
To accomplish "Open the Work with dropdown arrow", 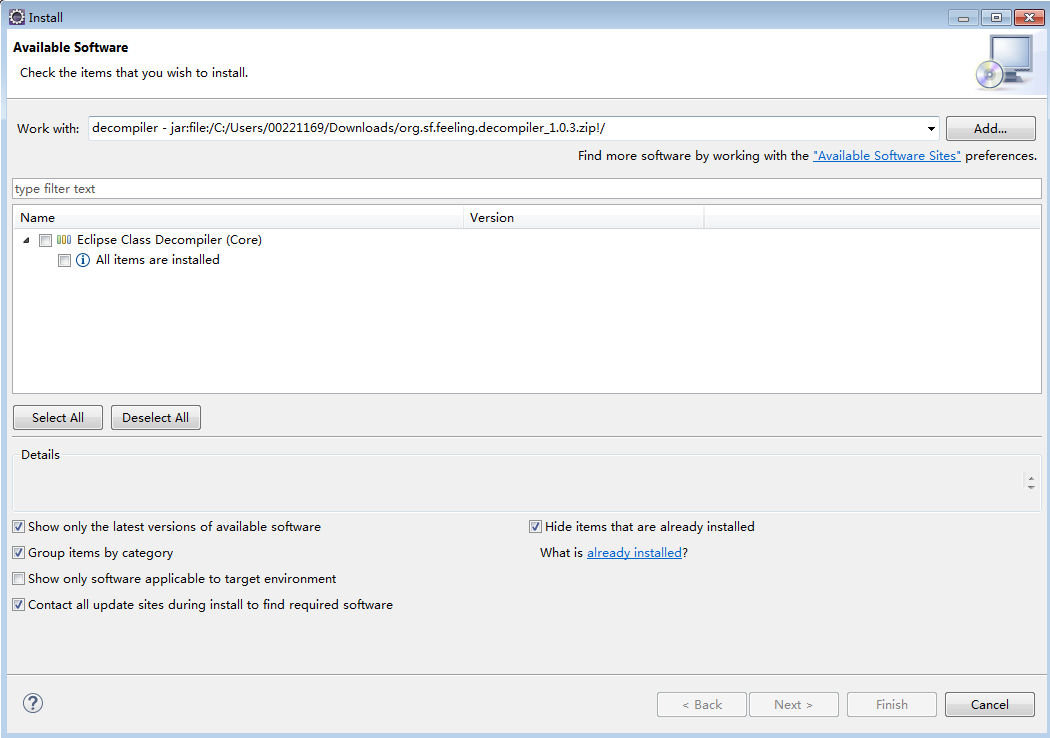I will 931,129.
